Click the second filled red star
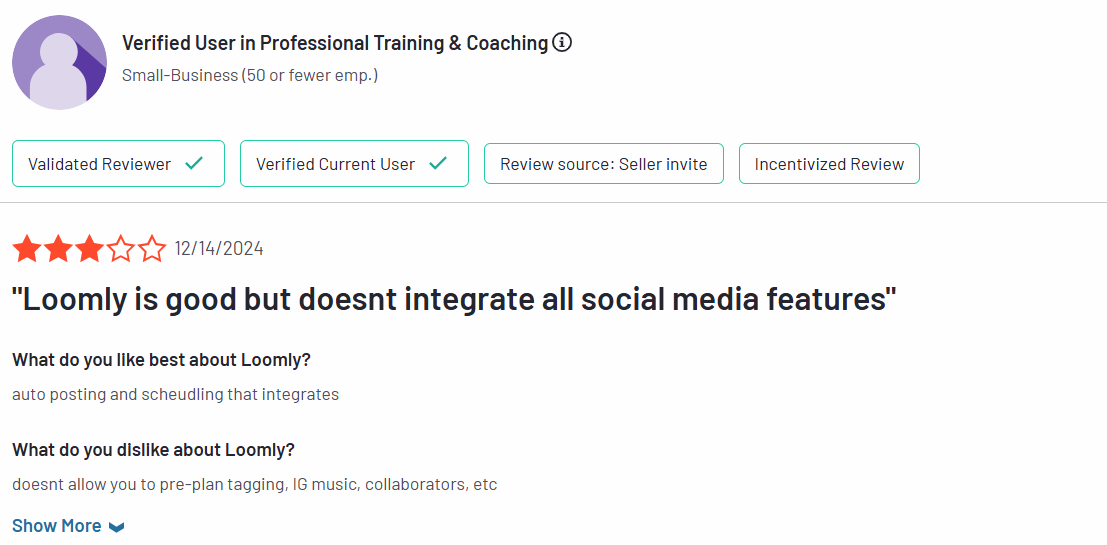The width and height of the screenshot is (1107, 545). point(57,248)
